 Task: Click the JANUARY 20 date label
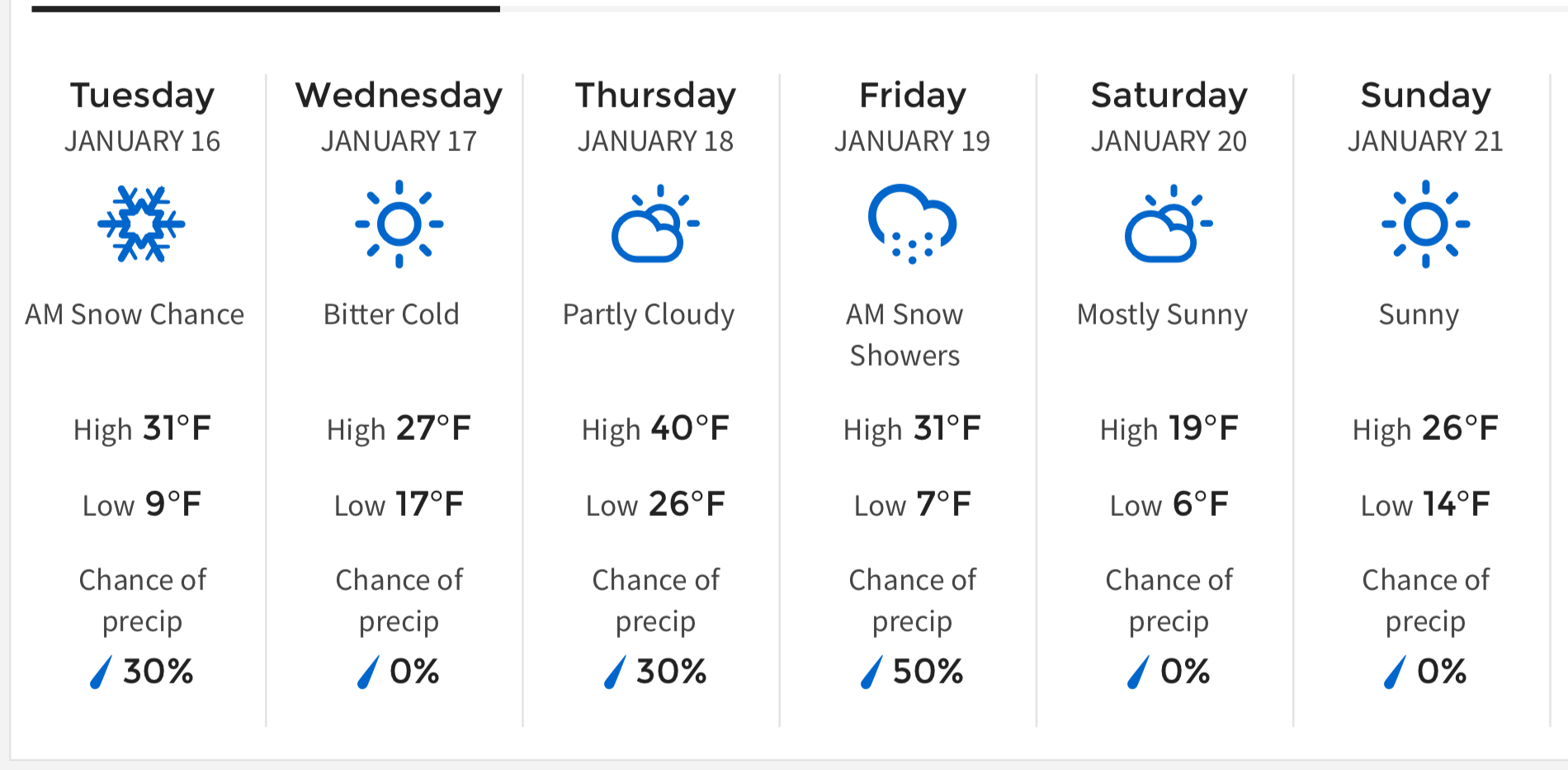tap(1169, 141)
